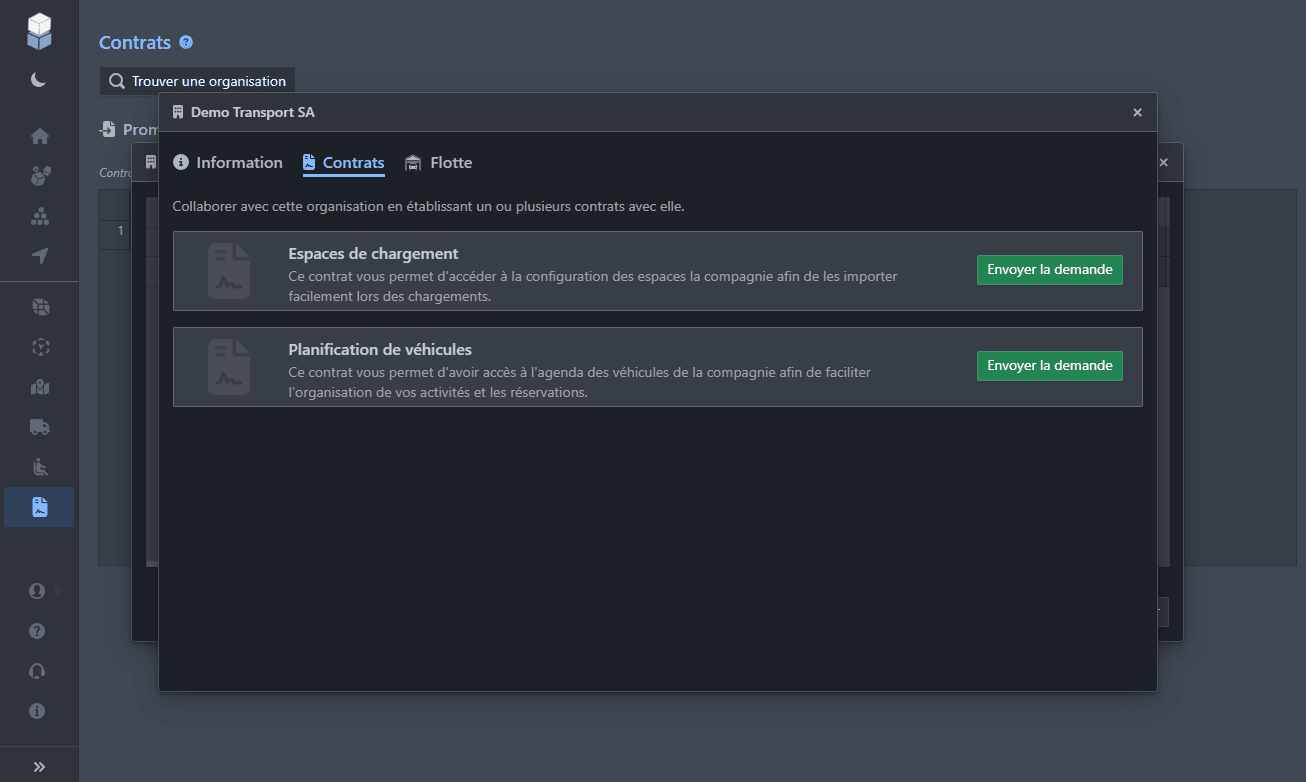Viewport: 1306px width, 782px height.
Task: Click the Trouver une organisation search field
Action: (x=198, y=81)
